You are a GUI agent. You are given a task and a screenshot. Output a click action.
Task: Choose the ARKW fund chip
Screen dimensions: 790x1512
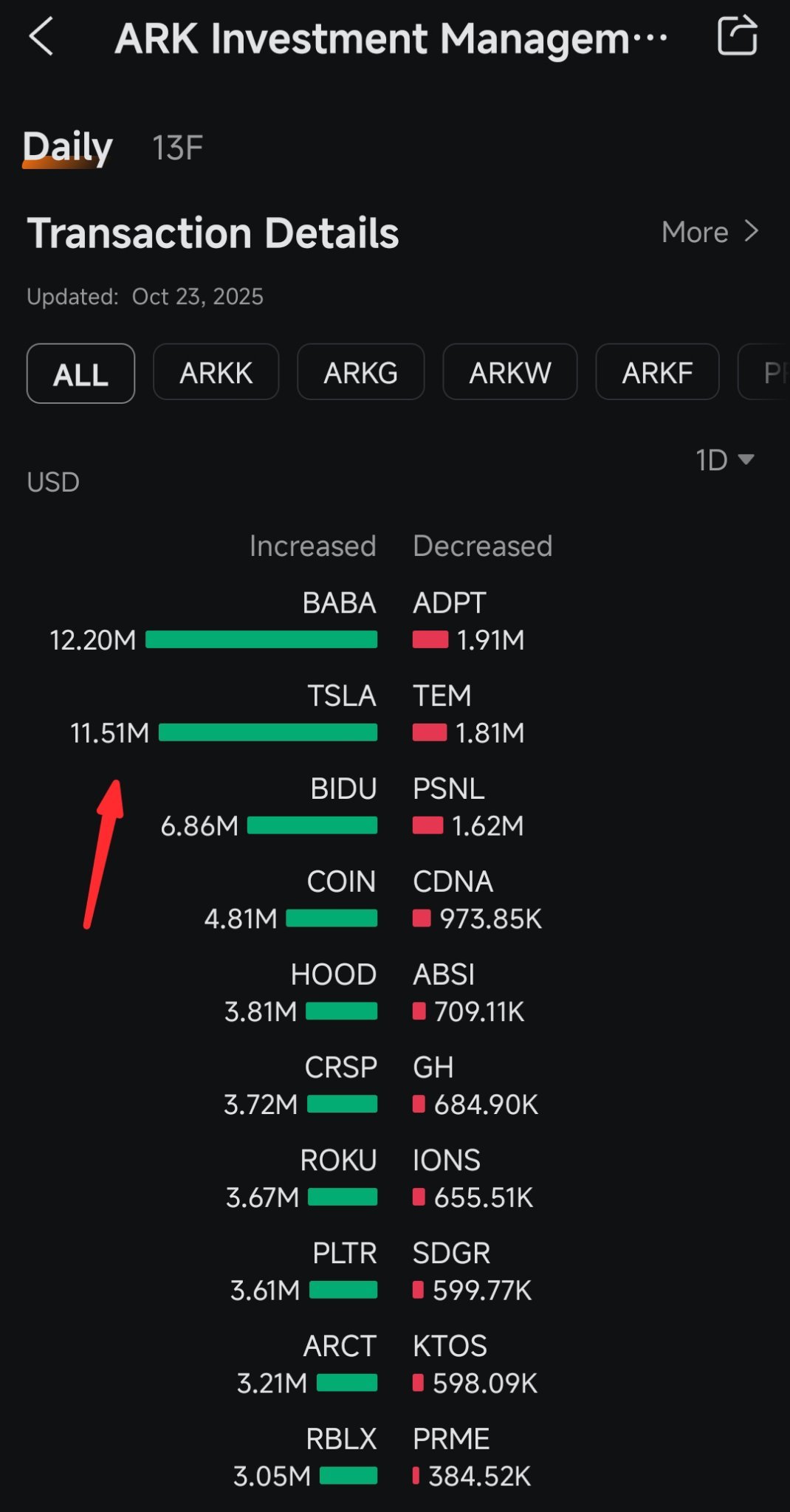(x=510, y=372)
